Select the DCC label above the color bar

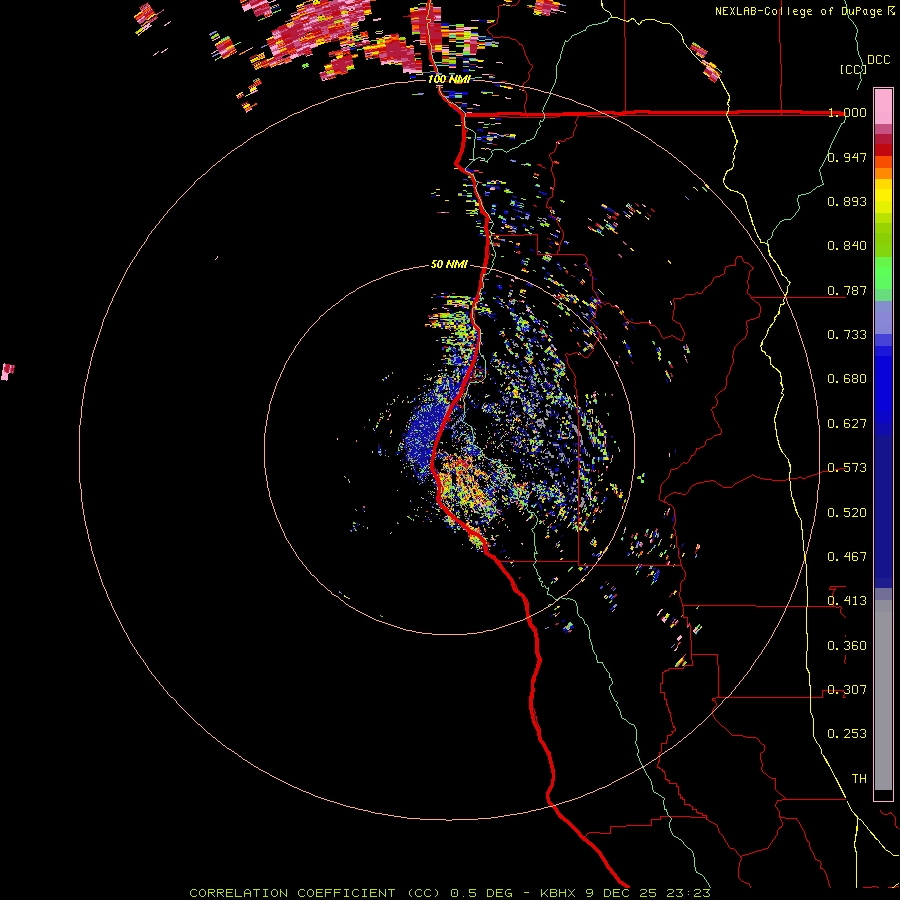pyautogui.click(x=878, y=60)
